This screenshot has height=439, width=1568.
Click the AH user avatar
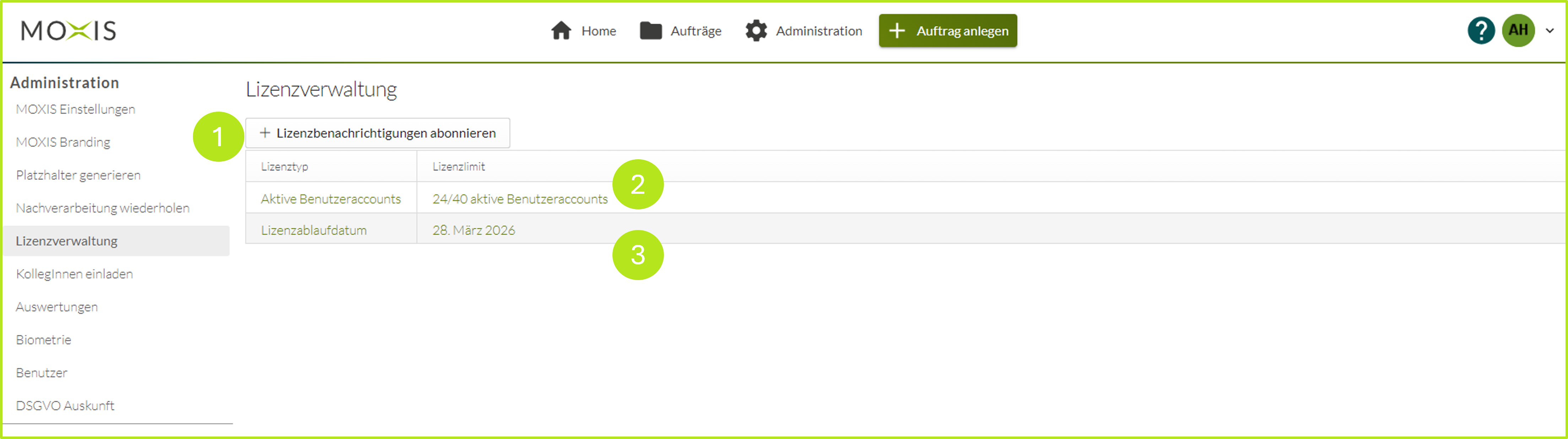pos(1518,31)
